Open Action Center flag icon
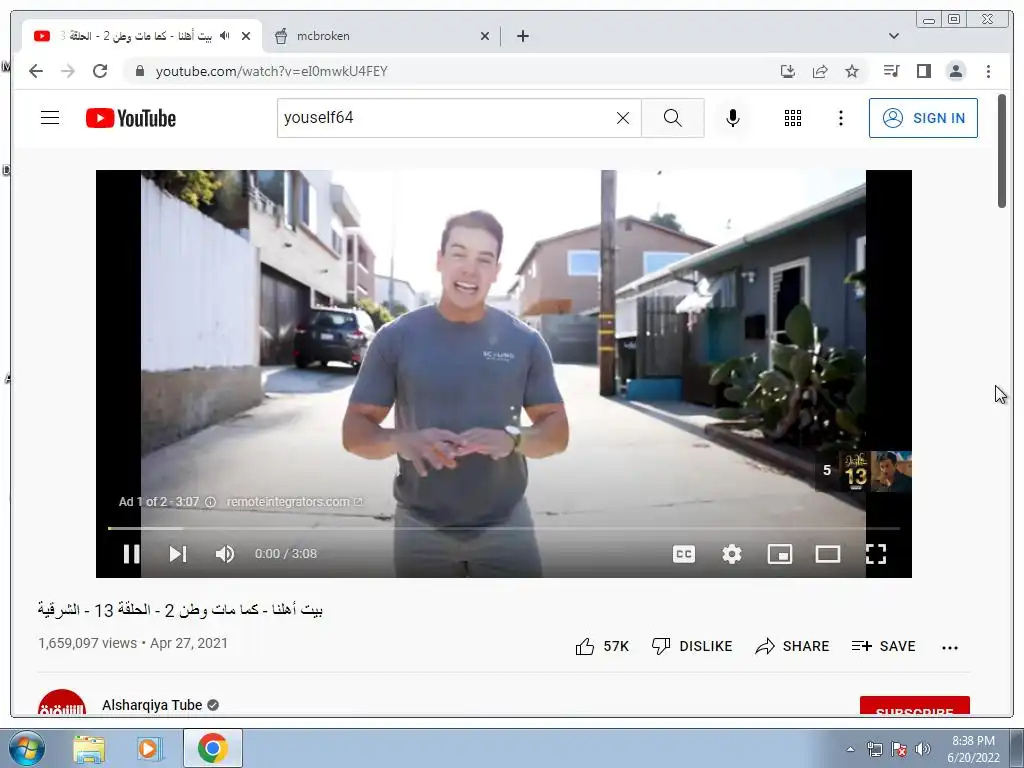 pos(899,749)
